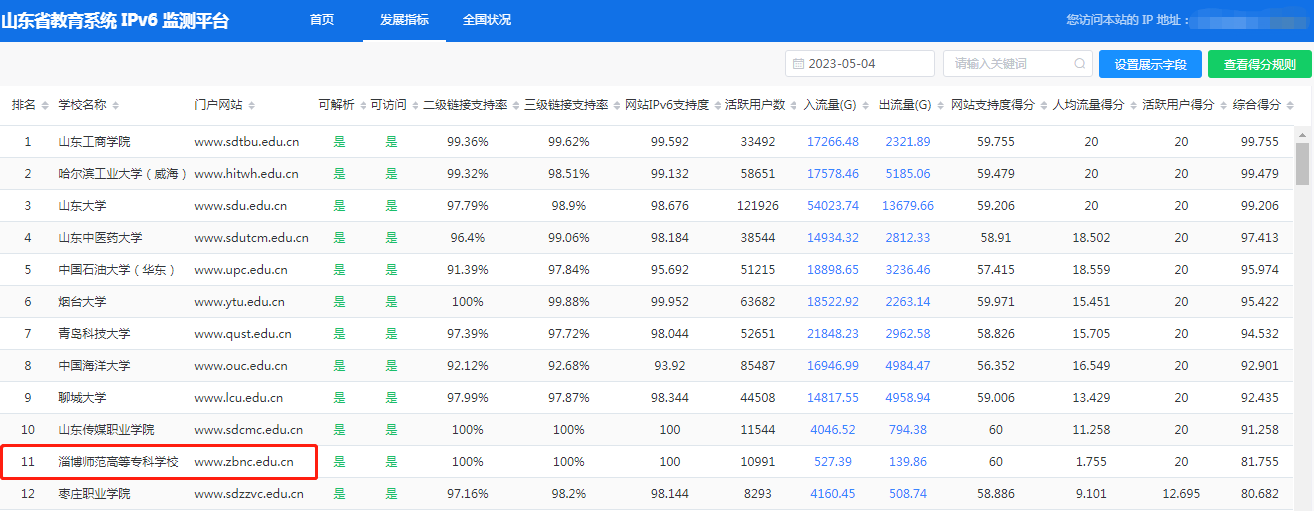Click www.sdzzvc.edu.cn website cell
Viewport: 1314px width, 511px height.
coord(249,494)
